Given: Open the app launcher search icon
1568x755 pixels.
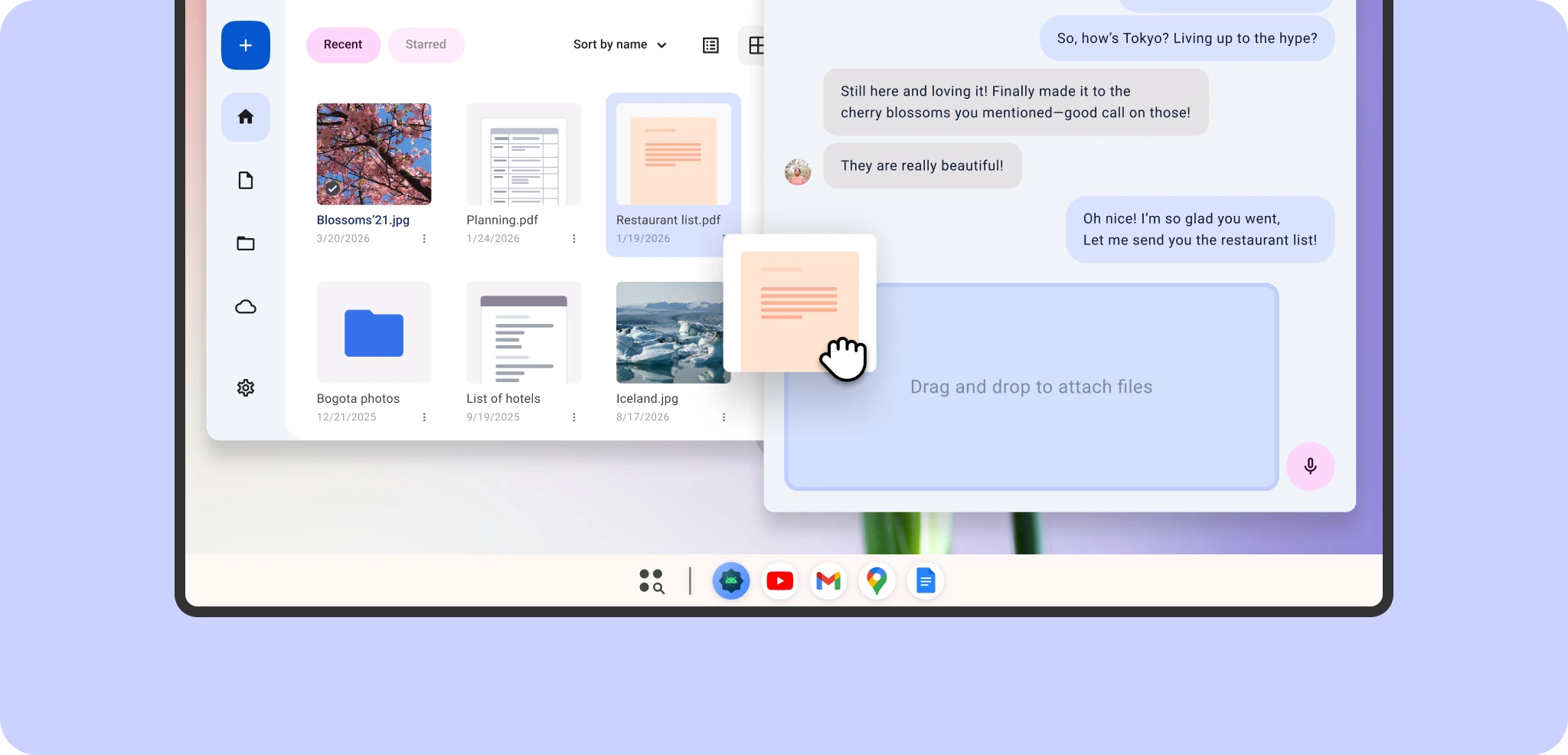Looking at the screenshot, I should pyautogui.click(x=652, y=581).
